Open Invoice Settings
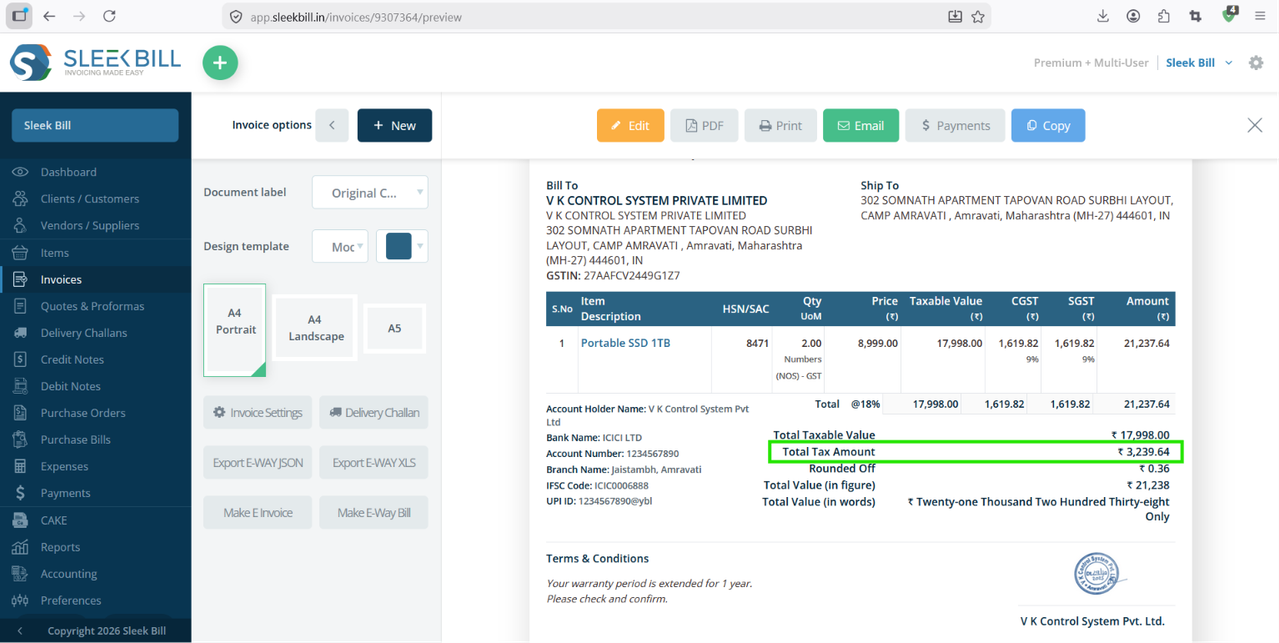Screen dimensions: 1279x643 pyautogui.click(x=258, y=412)
